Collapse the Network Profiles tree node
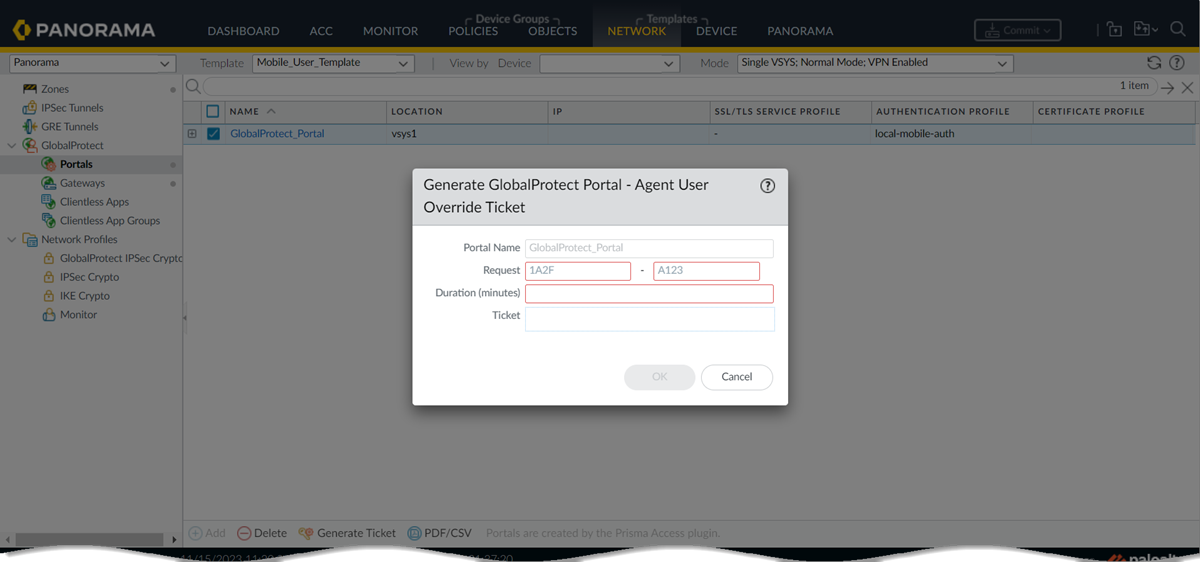Image resolution: width=1200 pixels, height=562 pixels. coord(12,240)
